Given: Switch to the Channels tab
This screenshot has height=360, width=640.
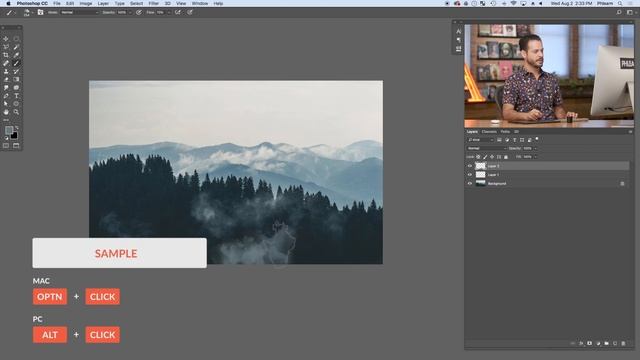Looking at the screenshot, I should pos(489,132).
